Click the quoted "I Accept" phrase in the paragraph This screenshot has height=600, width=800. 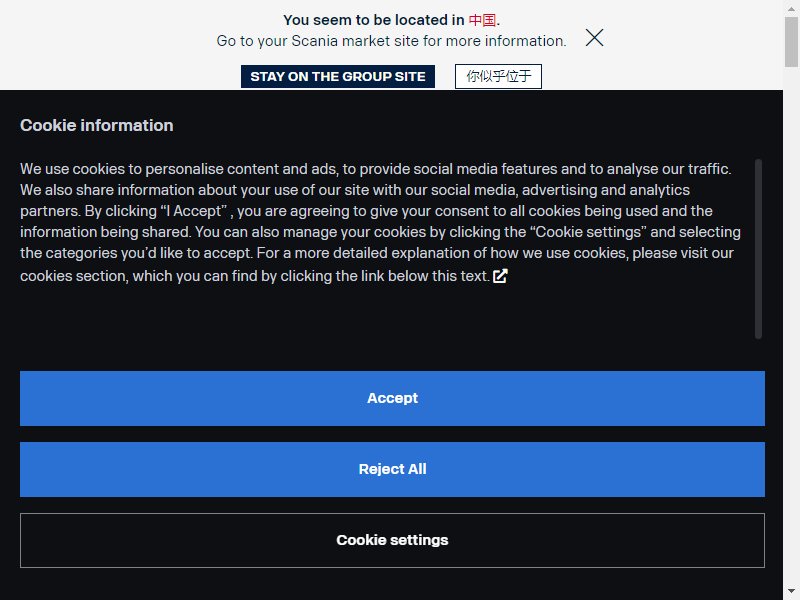point(193,211)
